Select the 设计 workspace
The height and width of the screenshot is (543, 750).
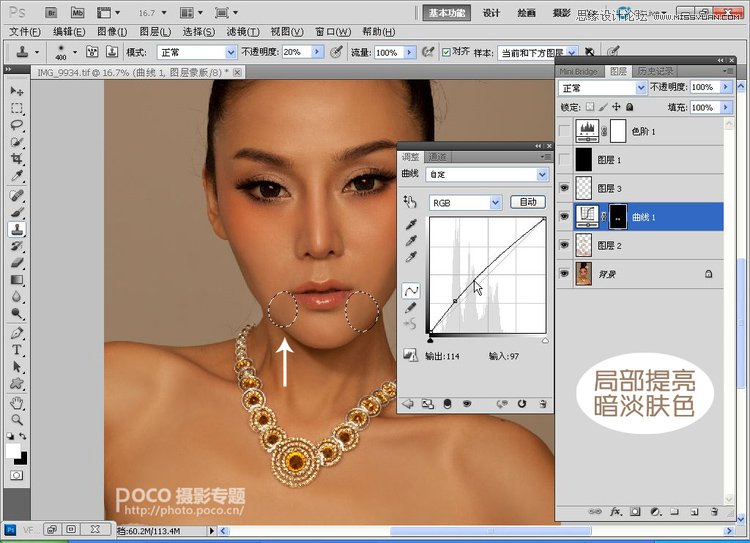point(491,13)
